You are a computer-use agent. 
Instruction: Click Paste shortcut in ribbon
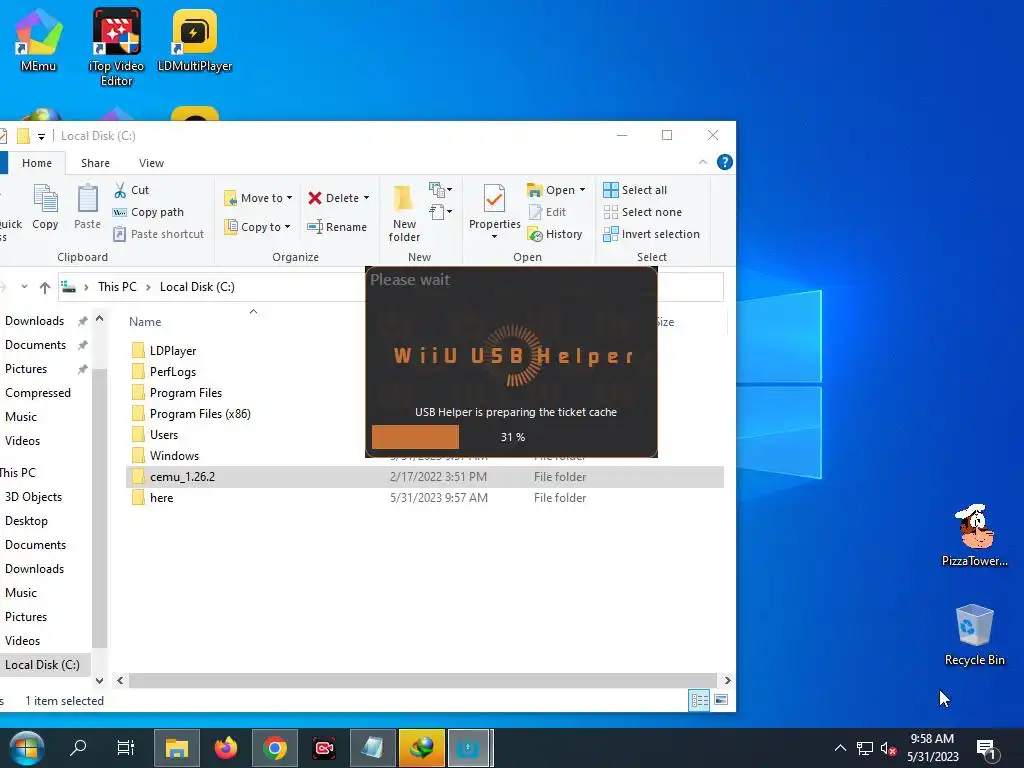click(158, 234)
